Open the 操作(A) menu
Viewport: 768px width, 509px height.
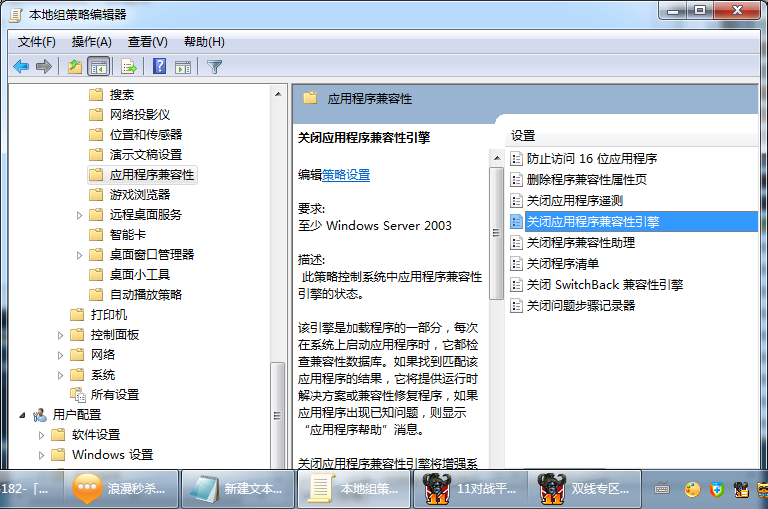pyautogui.click(x=92, y=42)
